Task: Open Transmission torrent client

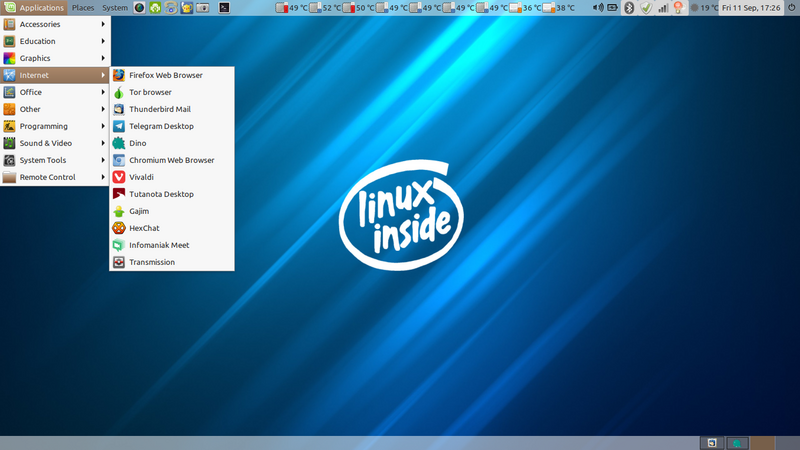Action: tap(172, 262)
